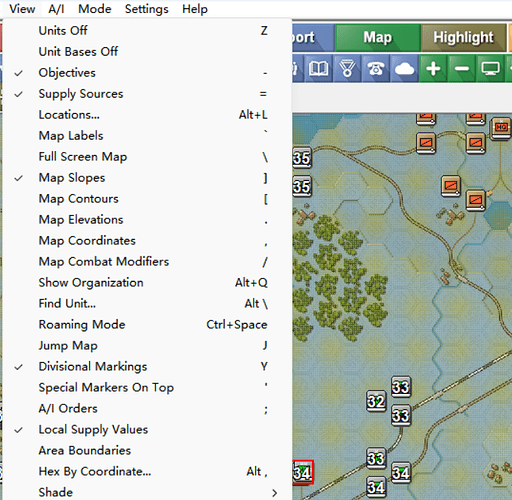512x500 pixels.
Task: Click the monitor screen icon
Action: (490, 69)
